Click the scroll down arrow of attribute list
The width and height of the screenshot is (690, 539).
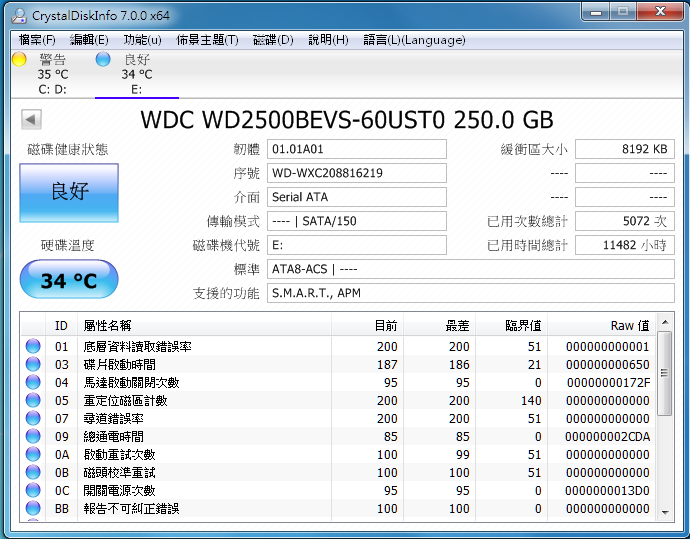(x=665, y=512)
